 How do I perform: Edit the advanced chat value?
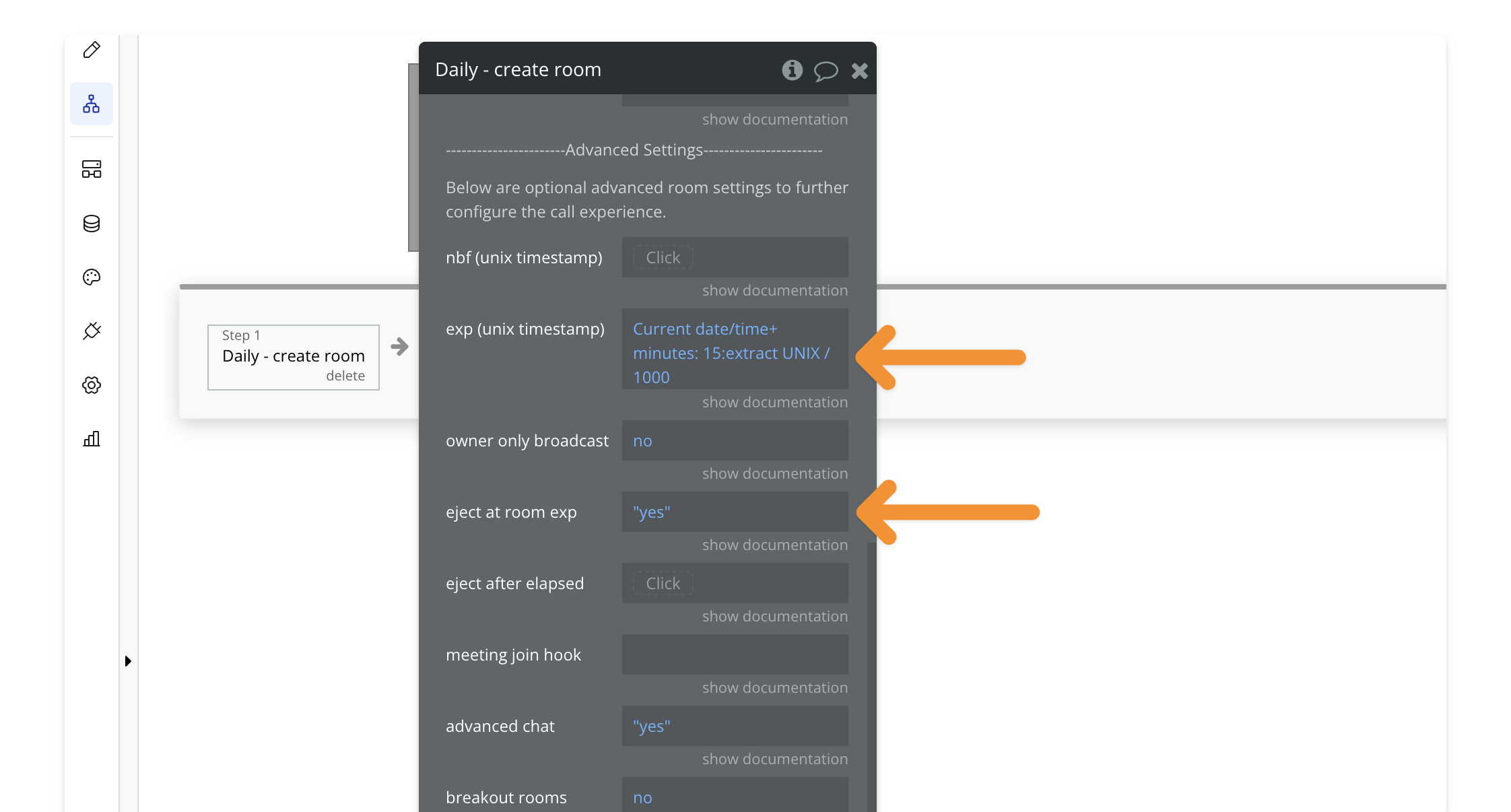tap(735, 726)
